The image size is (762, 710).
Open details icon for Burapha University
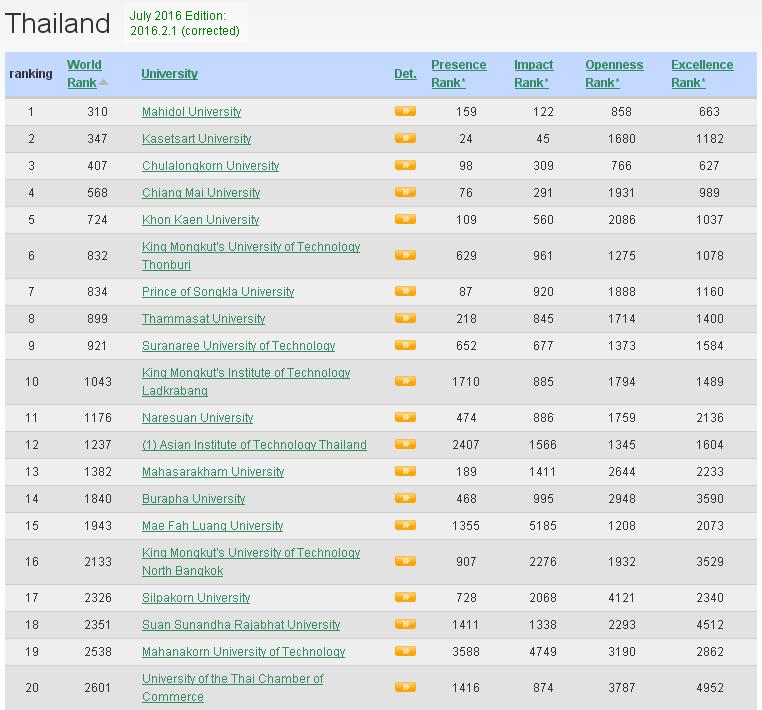[x=405, y=498]
